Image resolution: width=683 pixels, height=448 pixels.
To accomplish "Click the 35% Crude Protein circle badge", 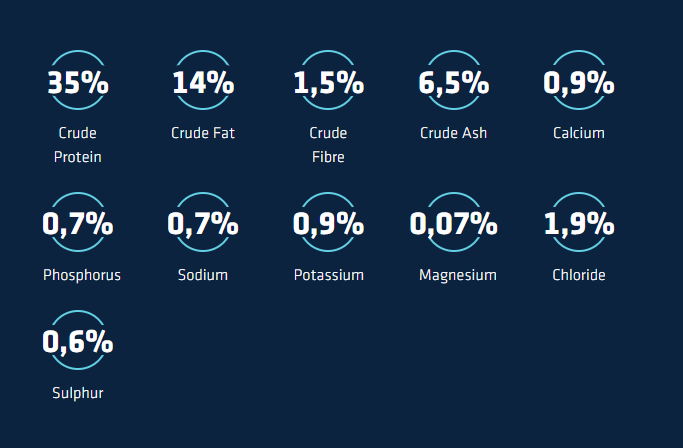I will coord(78,82).
